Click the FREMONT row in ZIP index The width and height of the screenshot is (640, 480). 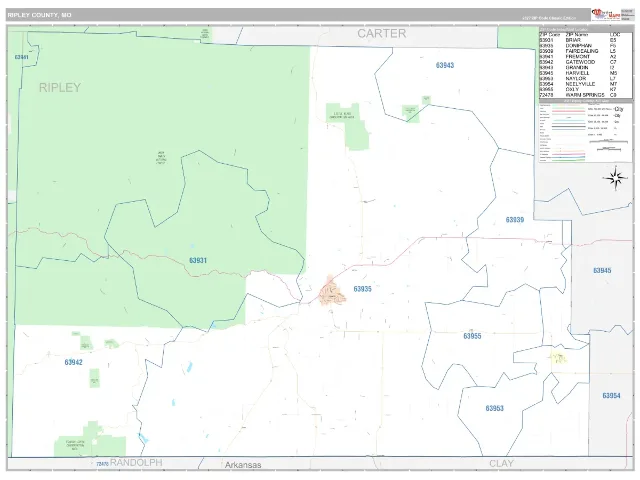point(579,57)
